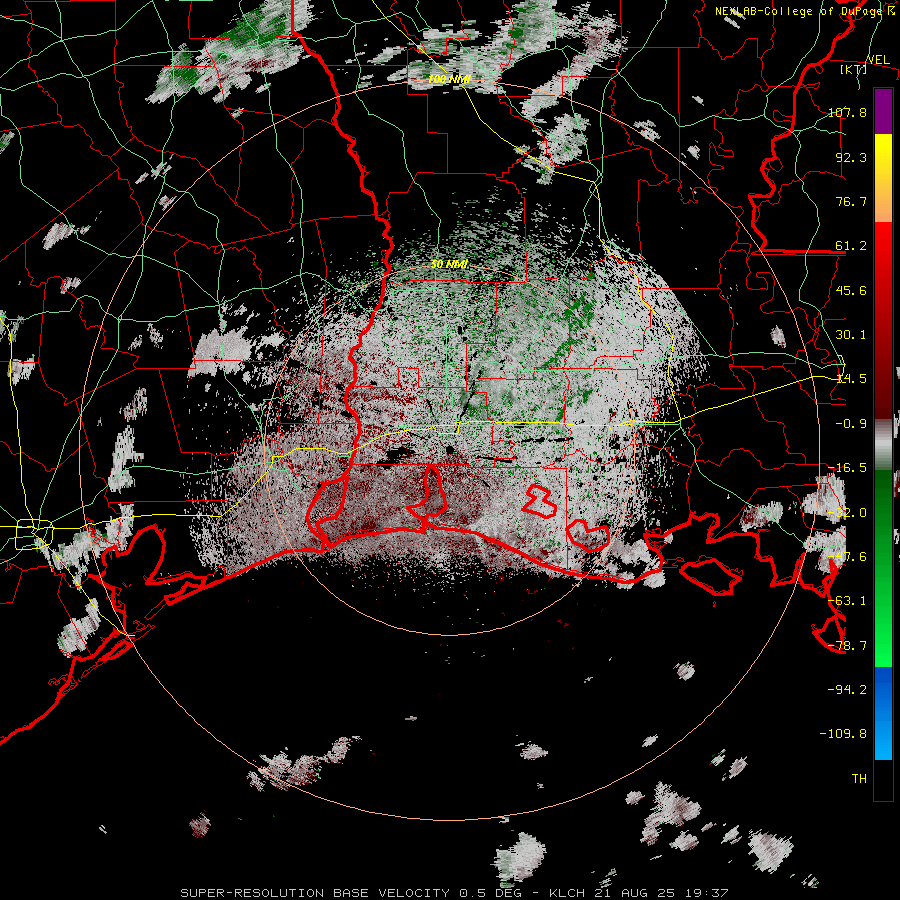This screenshot has height=900, width=900.
Task: Click the 50 NMI range ring label
Action: (x=449, y=264)
